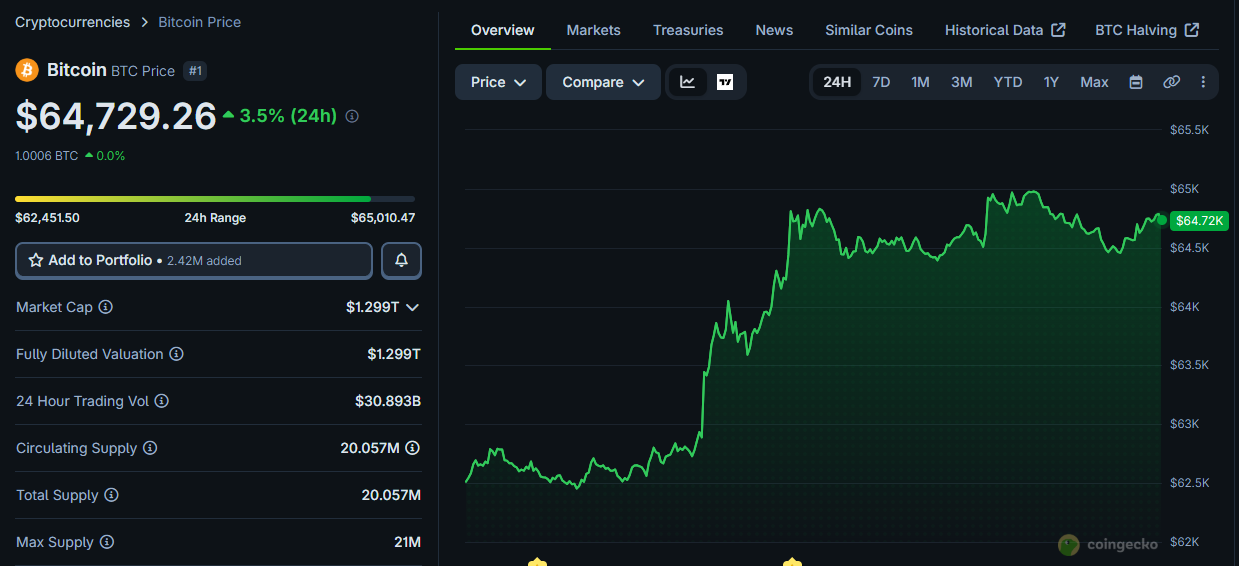Click the Bitcoin Price breadcrumb
This screenshot has width=1239, height=566.
pyautogui.click(x=199, y=22)
